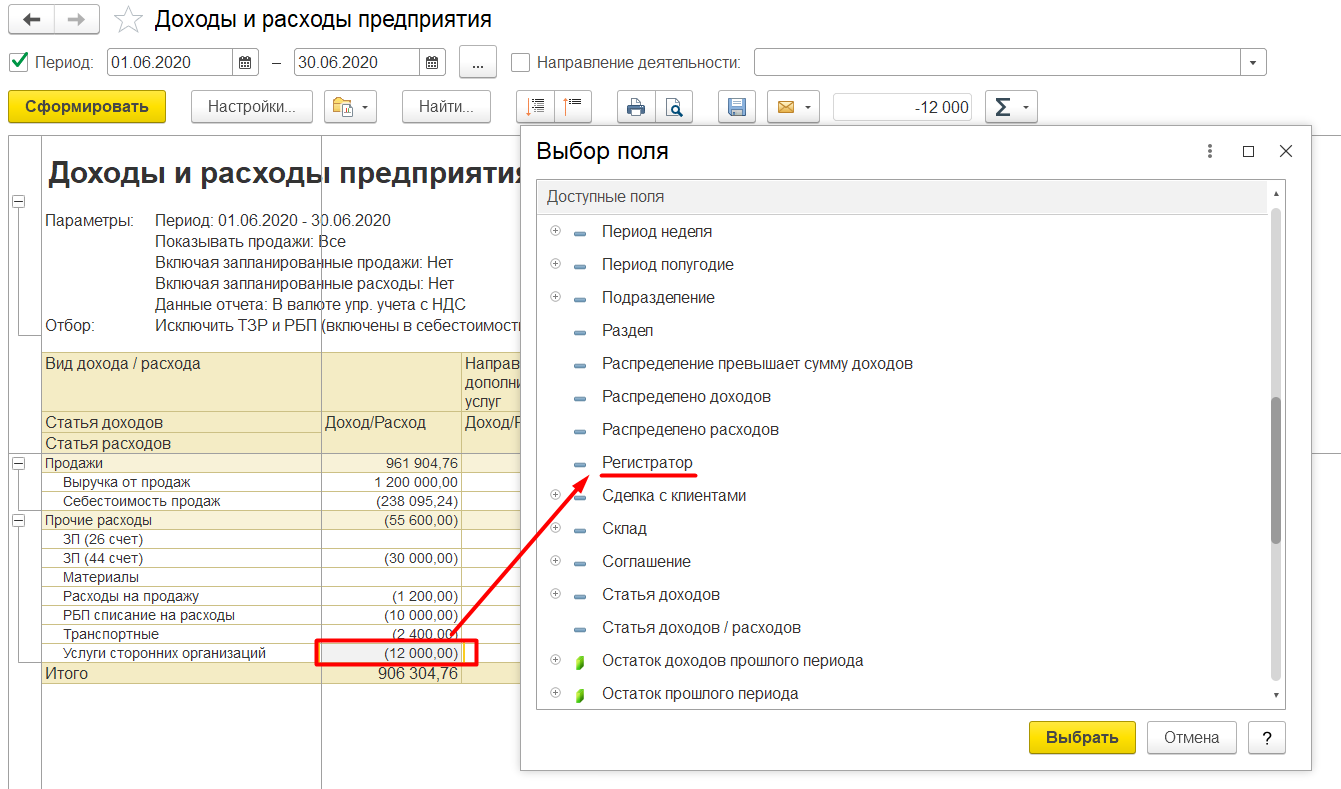This screenshot has width=1341, height=789.
Task: Open report variants folder dropdown
Action: (350, 107)
